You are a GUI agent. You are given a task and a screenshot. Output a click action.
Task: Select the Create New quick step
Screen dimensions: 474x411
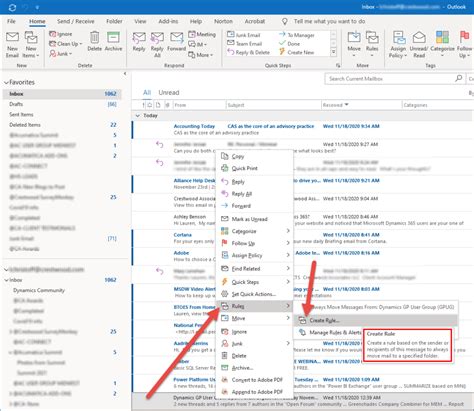(x=297, y=52)
